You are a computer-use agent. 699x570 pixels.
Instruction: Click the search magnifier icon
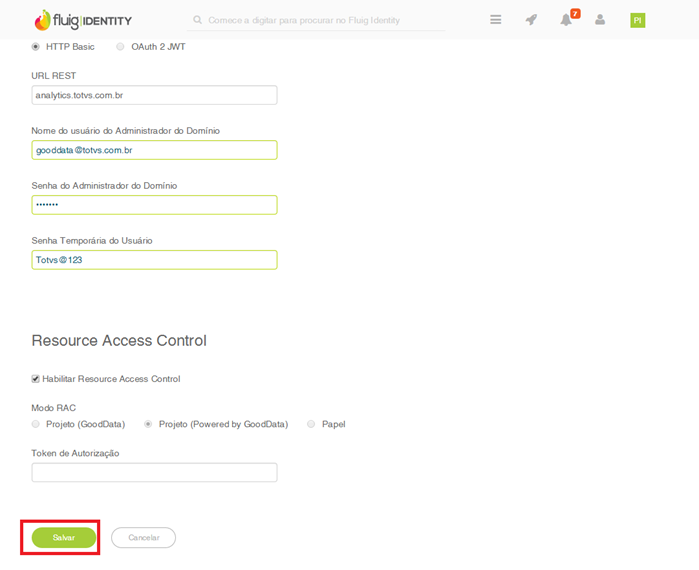click(x=197, y=20)
